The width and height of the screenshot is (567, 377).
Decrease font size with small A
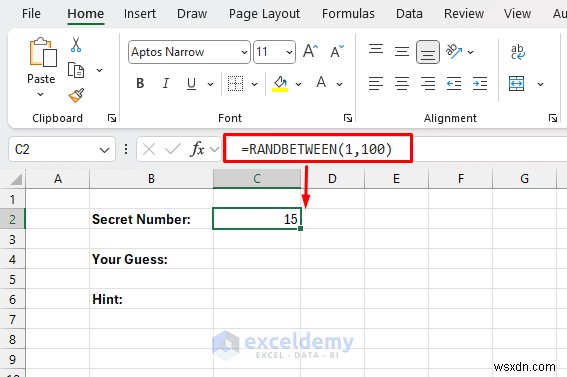coord(337,52)
